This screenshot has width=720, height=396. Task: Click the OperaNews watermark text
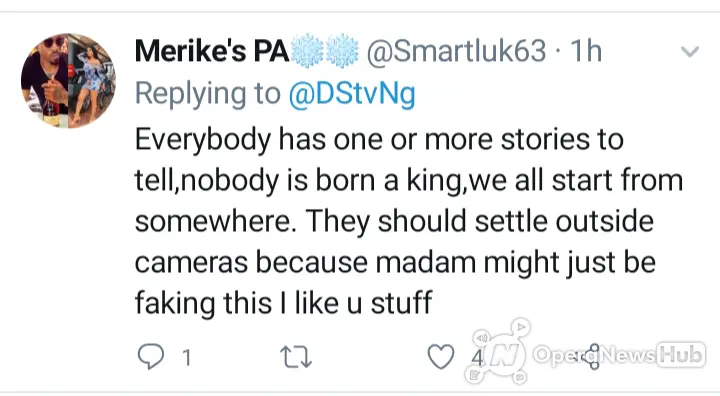click(x=594, y=355)
